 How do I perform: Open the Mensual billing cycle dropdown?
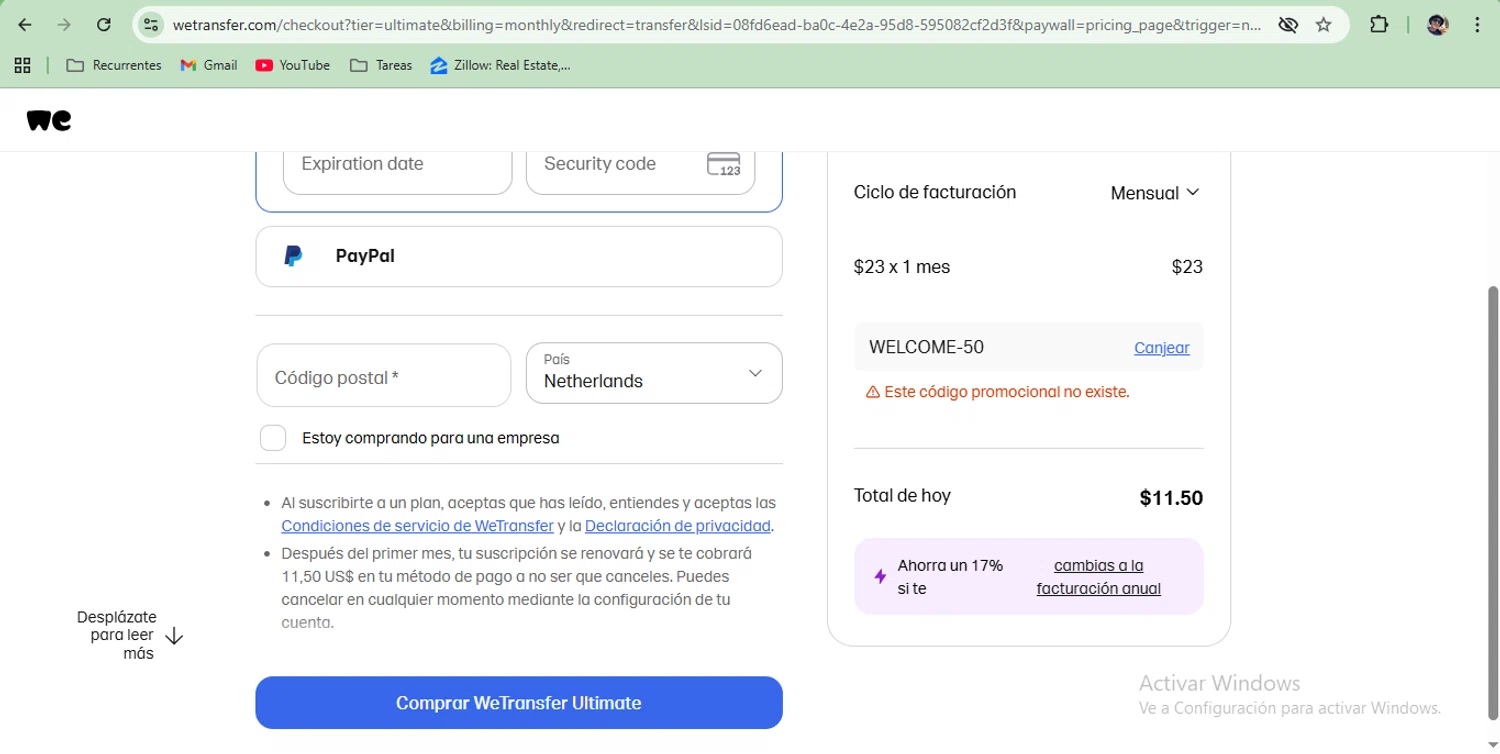pyautogui.click(x=1155, y=193)
